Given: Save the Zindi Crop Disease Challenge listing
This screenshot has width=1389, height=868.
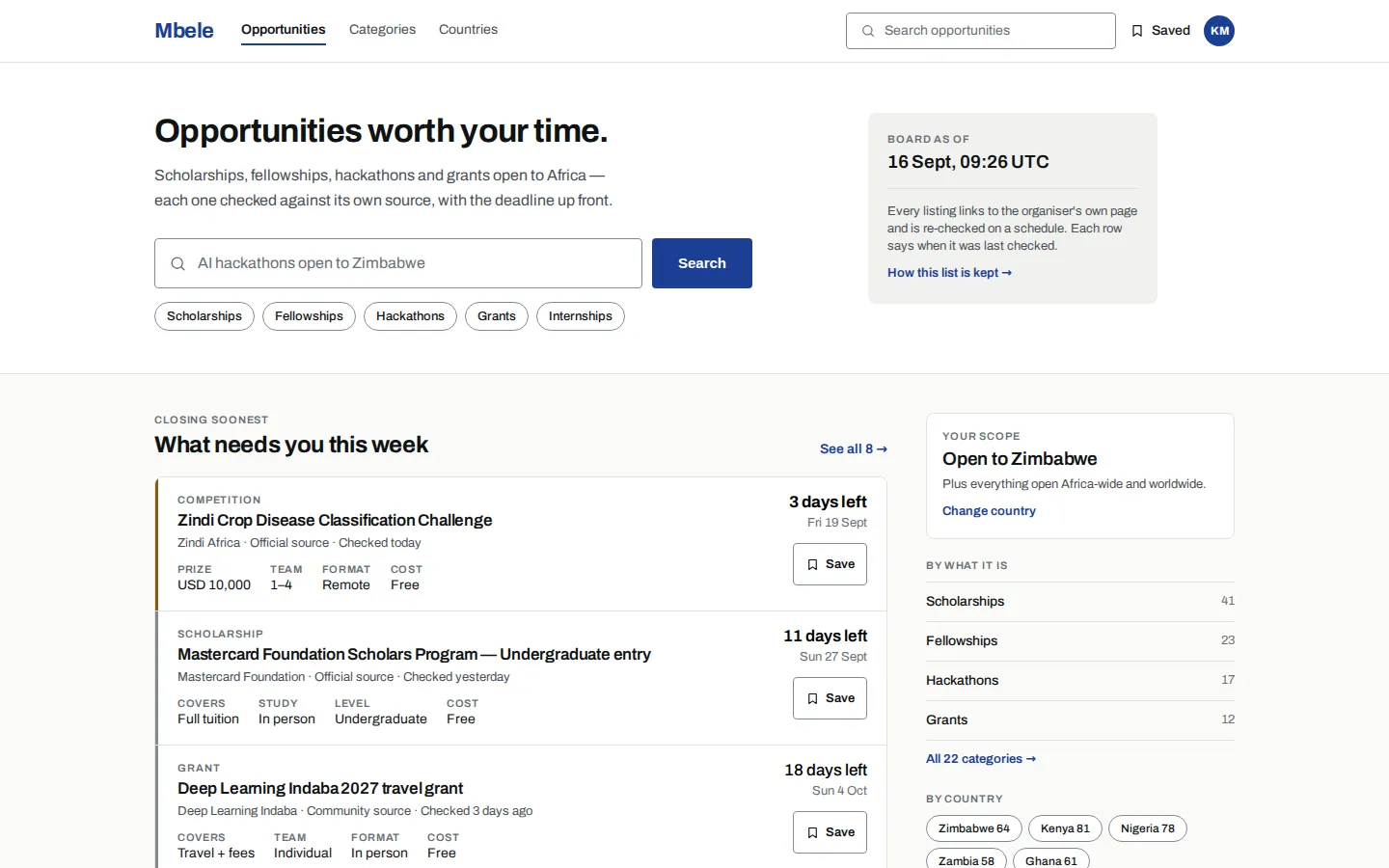Looking at the screenshot, I should 830,564.
